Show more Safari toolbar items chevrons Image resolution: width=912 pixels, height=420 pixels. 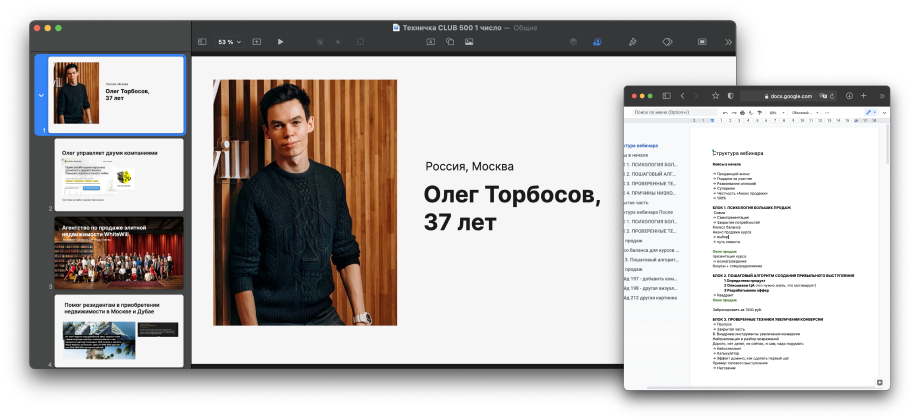click(x=882, y=96)
